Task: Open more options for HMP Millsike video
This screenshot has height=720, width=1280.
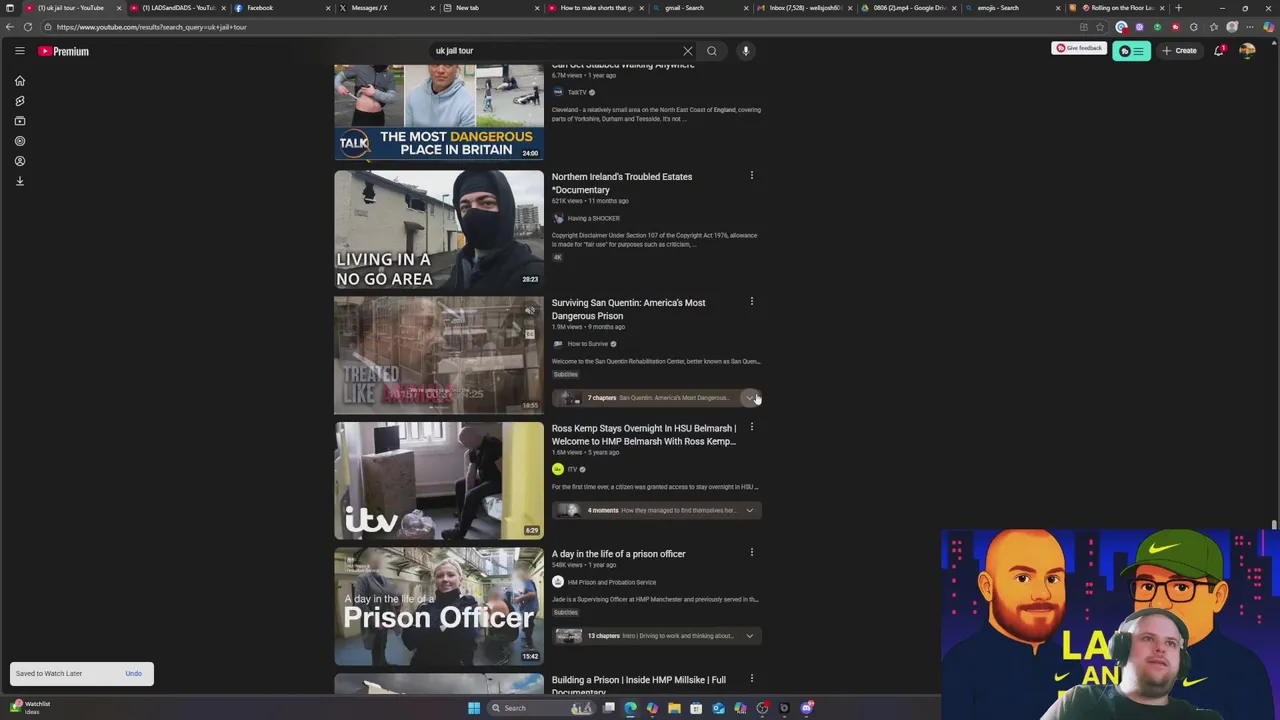Action: click(752, 679)
